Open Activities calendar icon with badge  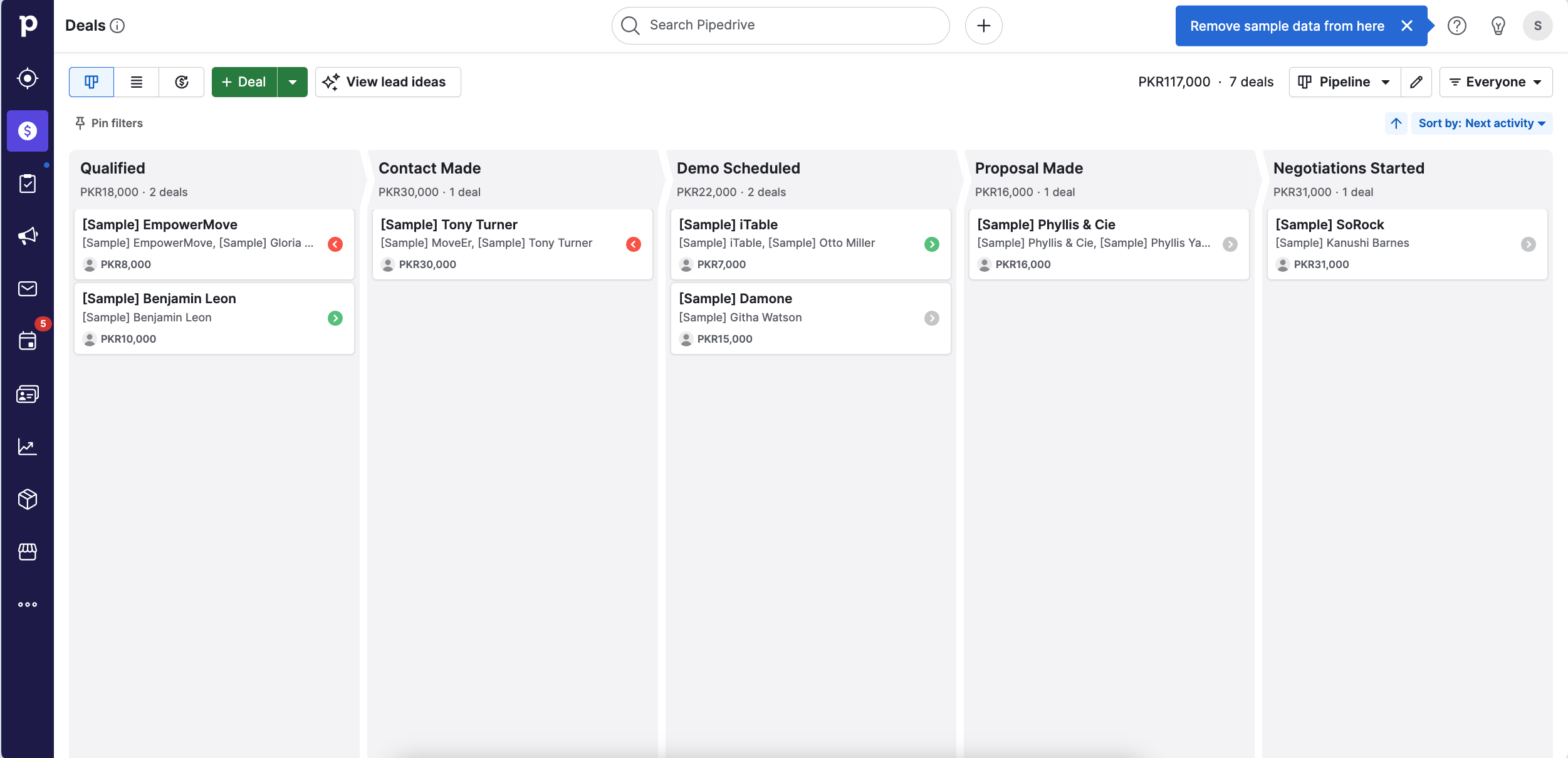(28, 341)
